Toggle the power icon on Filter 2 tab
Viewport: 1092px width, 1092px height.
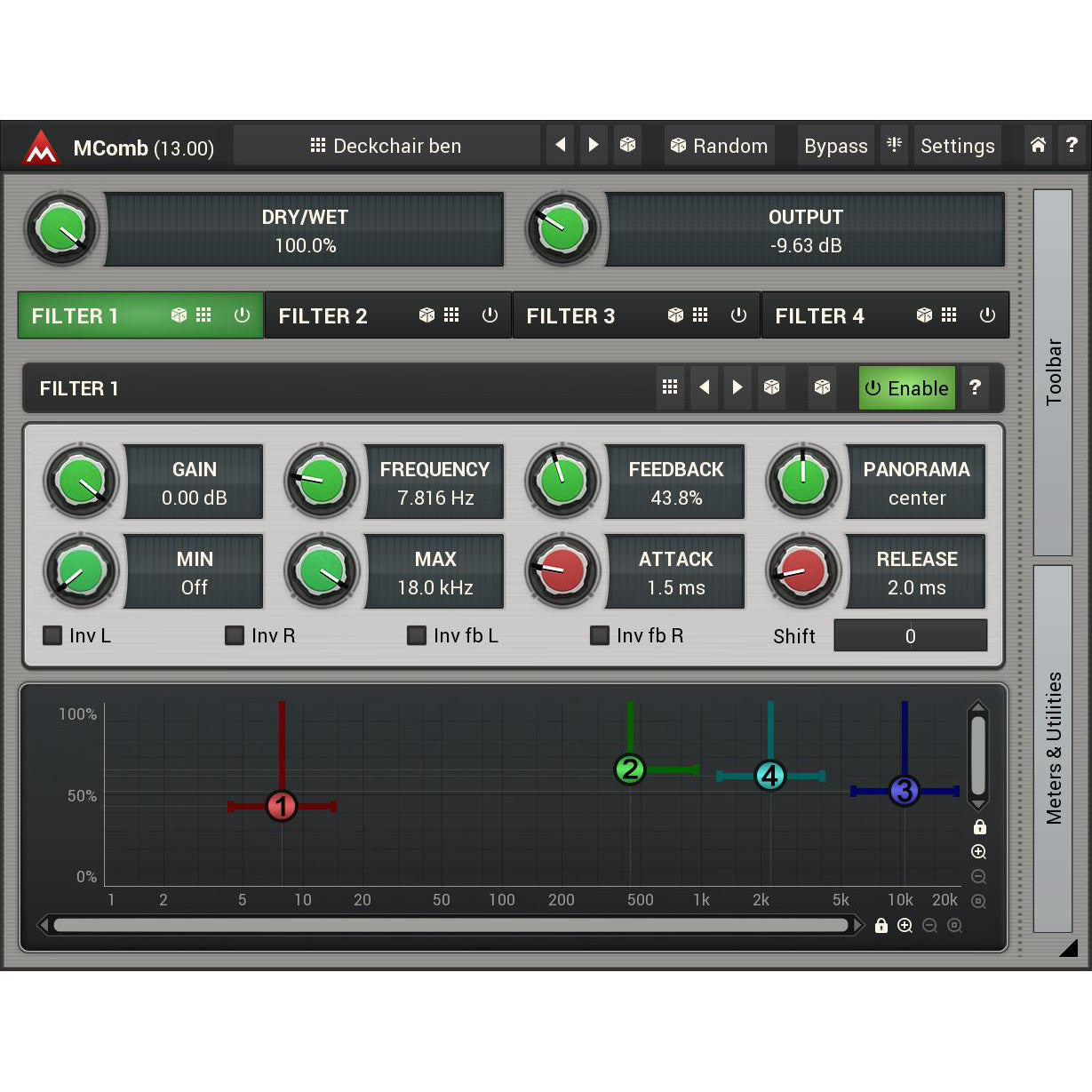point(490,315)
